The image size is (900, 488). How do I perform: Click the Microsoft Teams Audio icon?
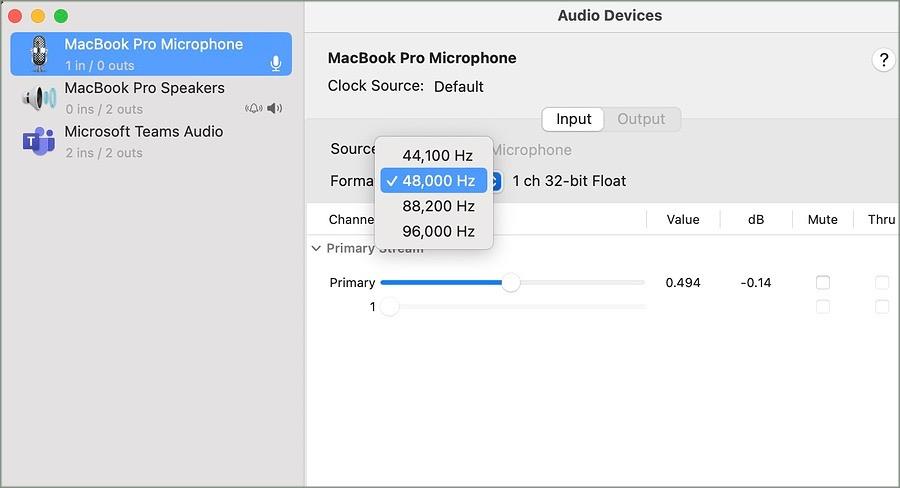point(38,141)
